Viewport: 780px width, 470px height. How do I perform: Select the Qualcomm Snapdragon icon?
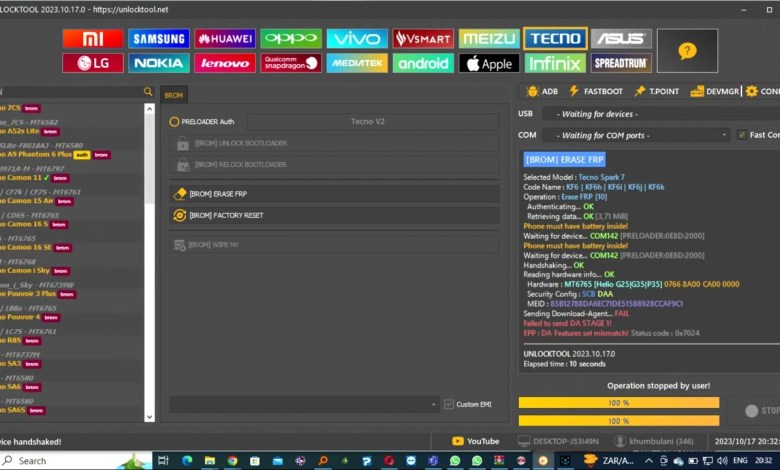pos(291,63)
